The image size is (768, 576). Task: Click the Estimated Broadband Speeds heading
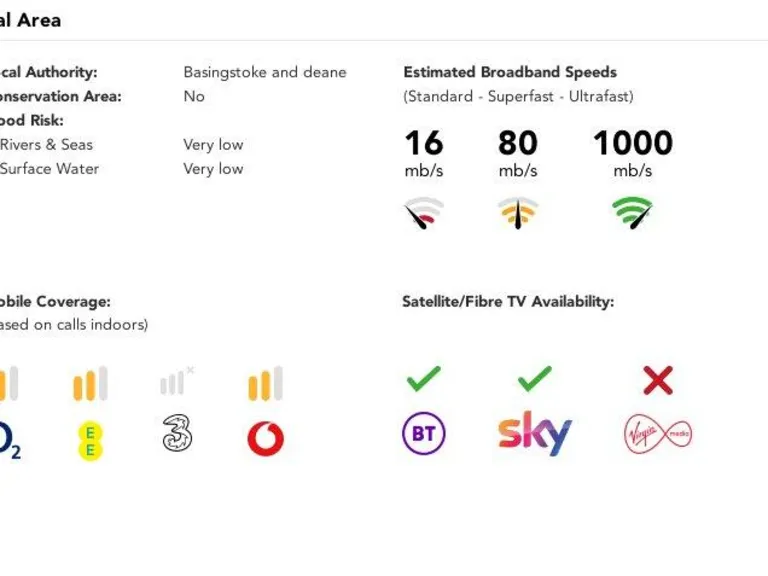tap(510, 72)
